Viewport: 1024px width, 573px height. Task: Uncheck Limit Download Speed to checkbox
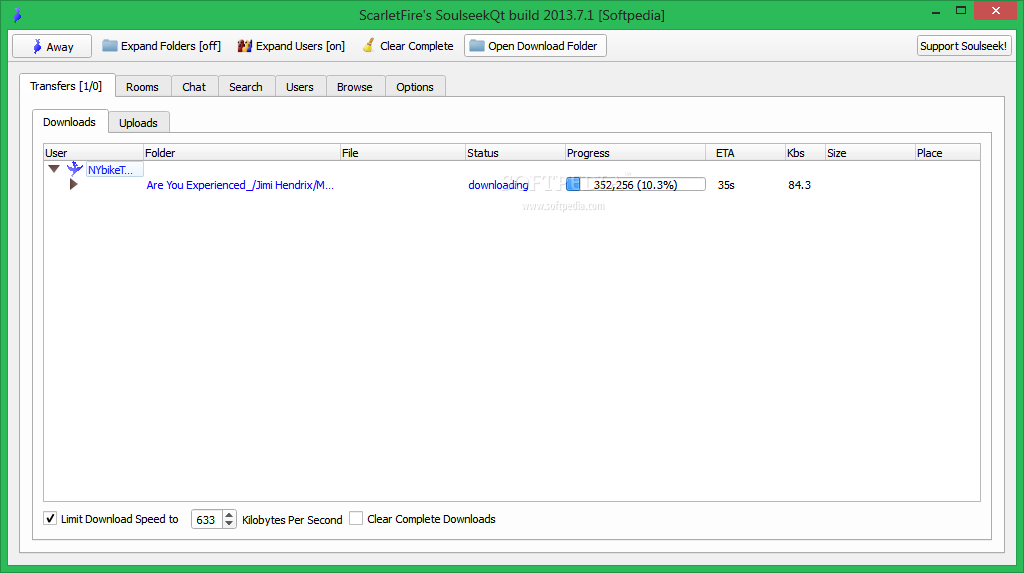50,518
